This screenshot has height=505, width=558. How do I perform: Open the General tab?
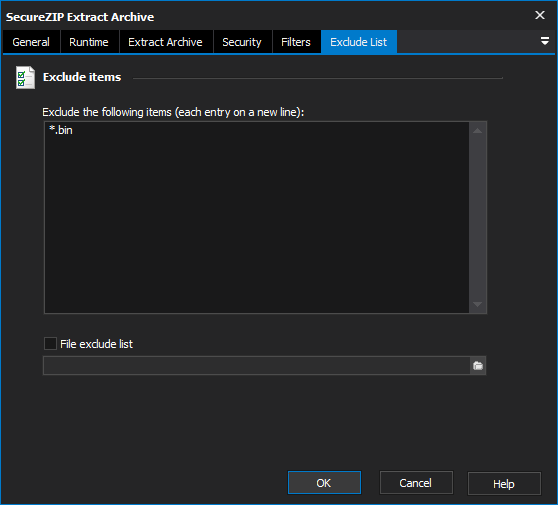tap(31, 42)
